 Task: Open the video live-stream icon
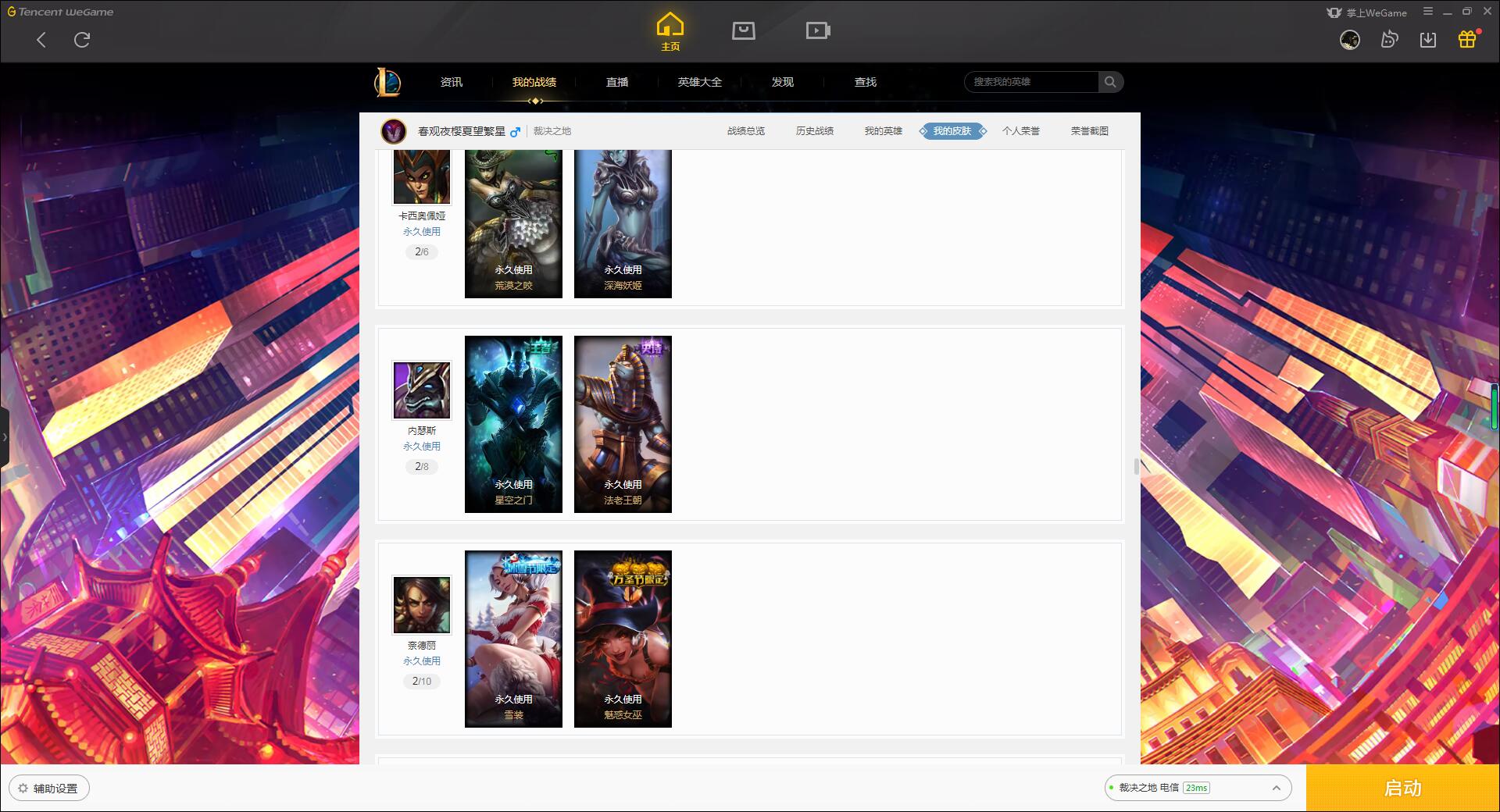point(818,30)
